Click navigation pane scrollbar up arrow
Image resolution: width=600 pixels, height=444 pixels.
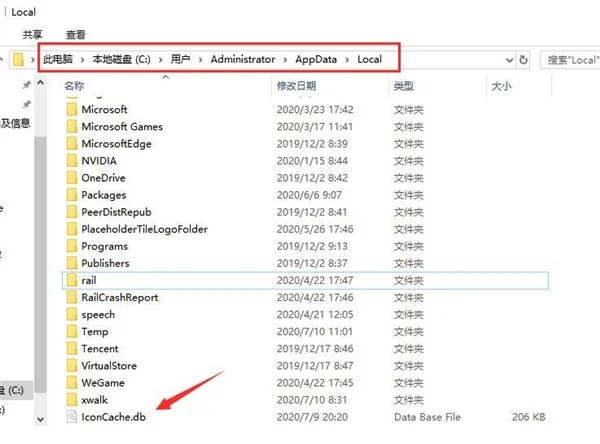(41, 83)
